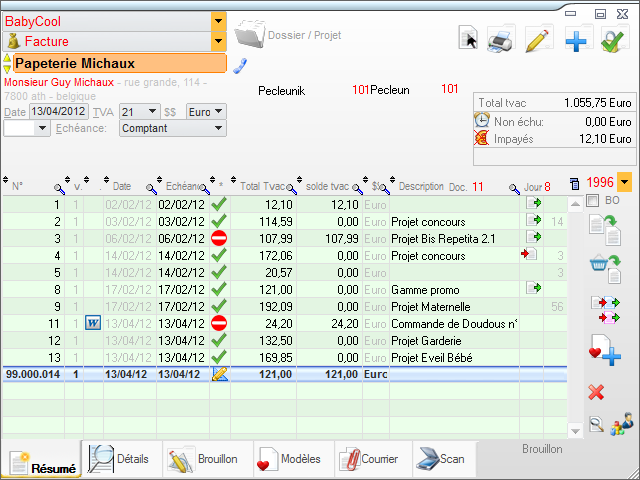This screenshot has width=640, height=480.
Task: Click the Papeterie Michaux customer field
Action: [114, 63]
